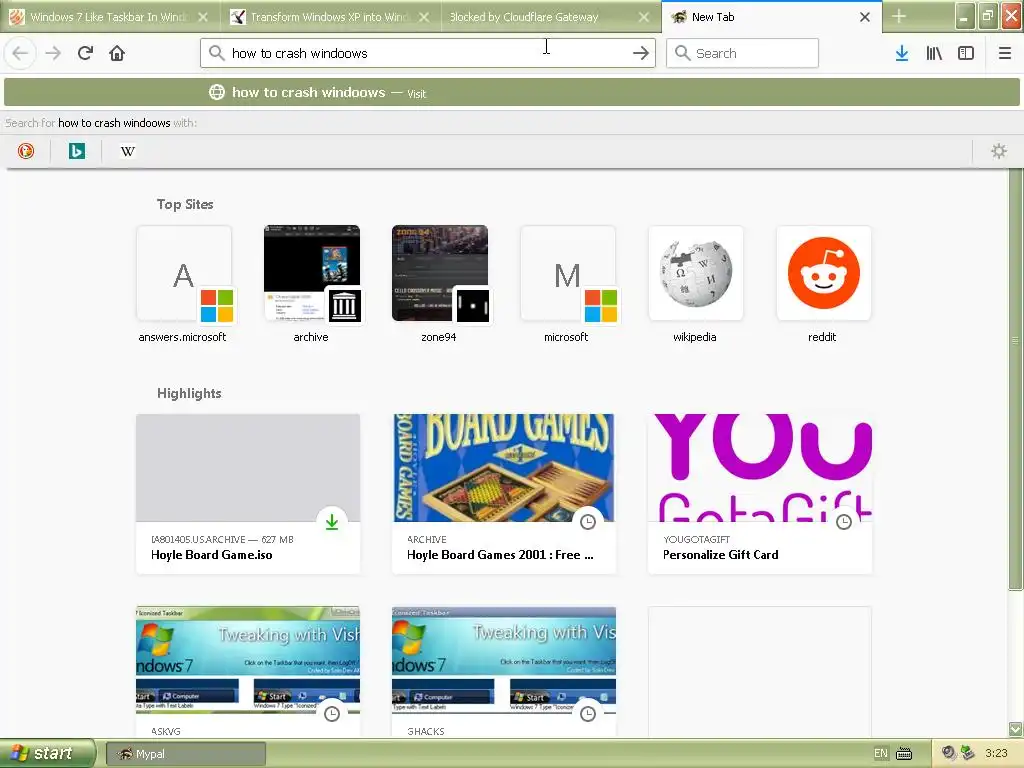Click the Mypal taskbar button

pyautogui.click(x=185, y=754)
